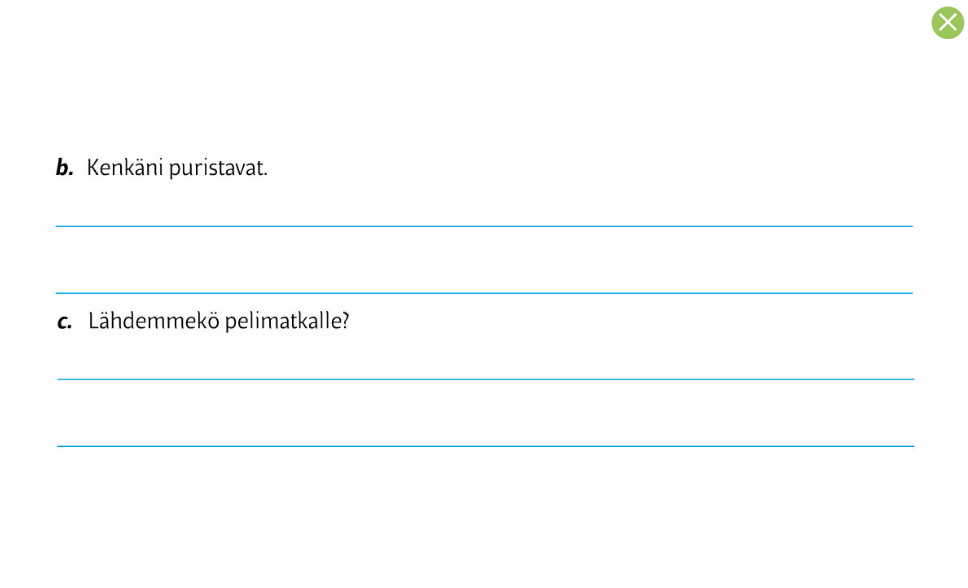
Task: Click the word "Kenkäni"
Action: pos(125,168)
